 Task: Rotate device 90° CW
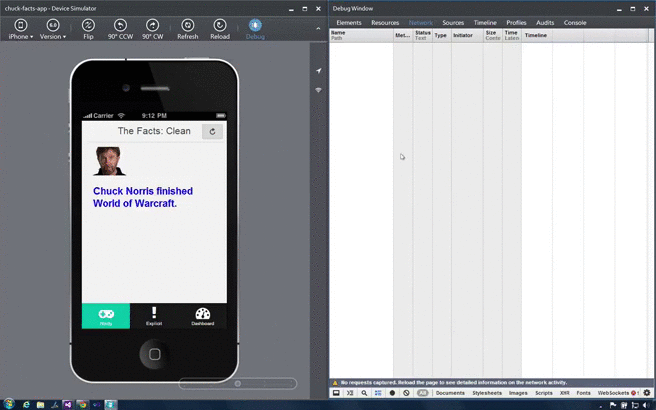click(x=152, y=29)
